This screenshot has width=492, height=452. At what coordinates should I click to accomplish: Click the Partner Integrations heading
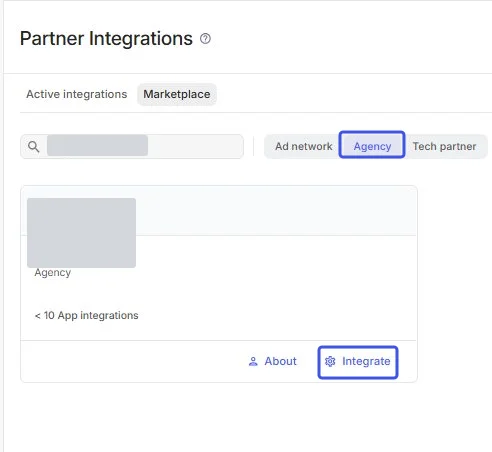coord(106,39)
